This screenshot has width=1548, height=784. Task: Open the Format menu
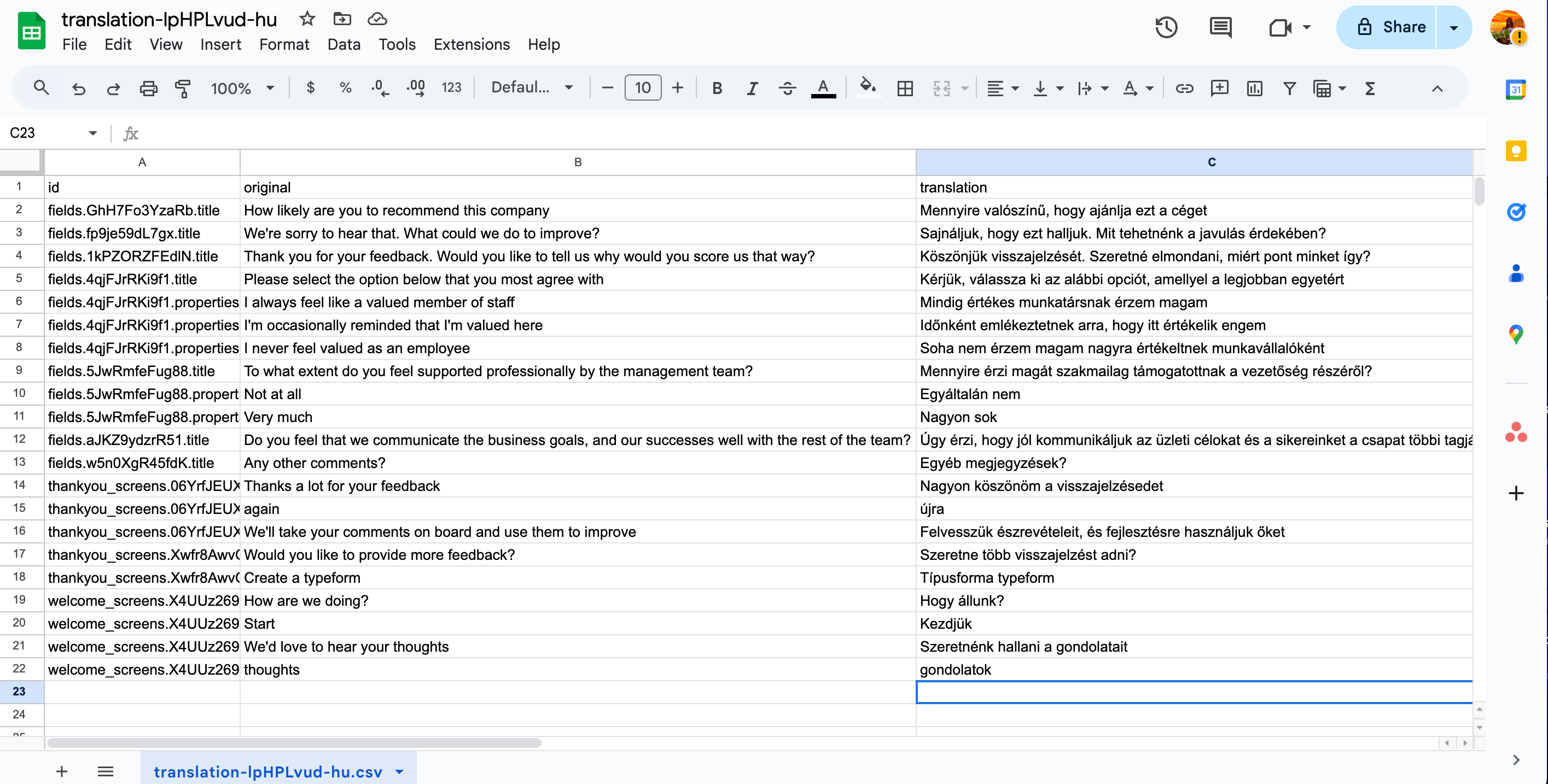pos(284,44)
